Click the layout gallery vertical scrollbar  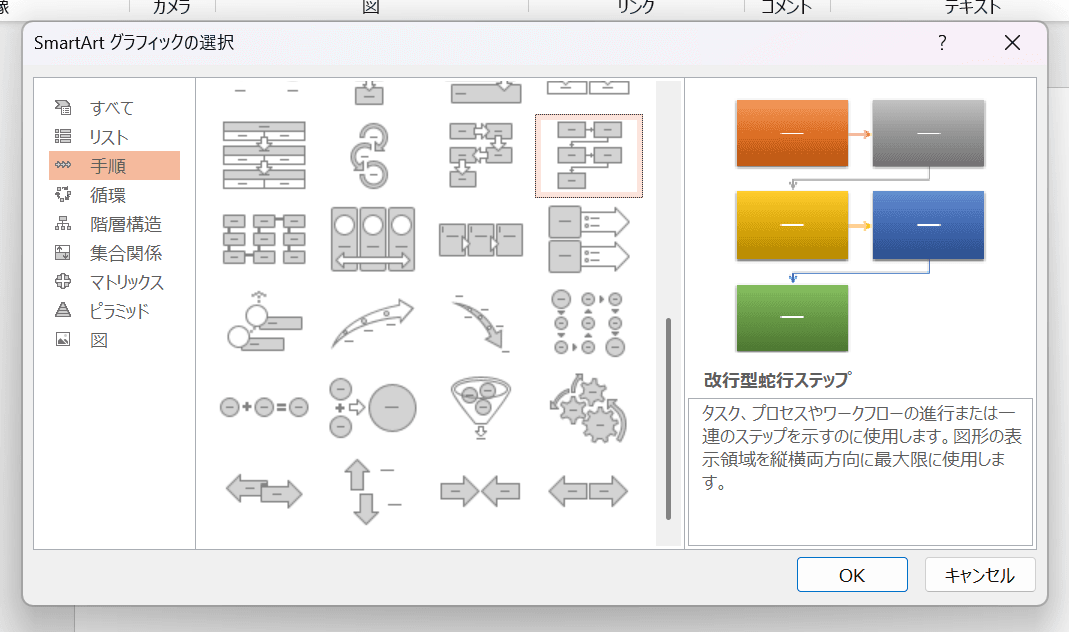(668, 419)
